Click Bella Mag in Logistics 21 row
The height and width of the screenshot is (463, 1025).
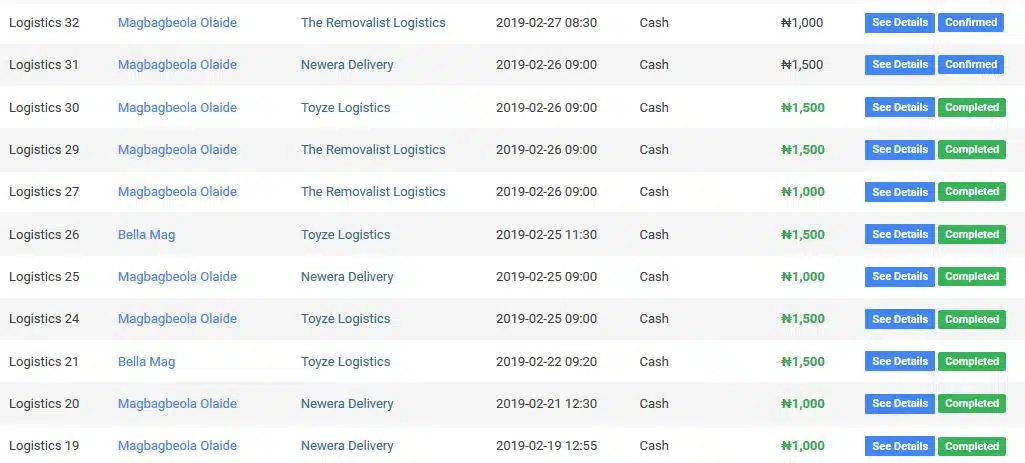pos(146,362)
